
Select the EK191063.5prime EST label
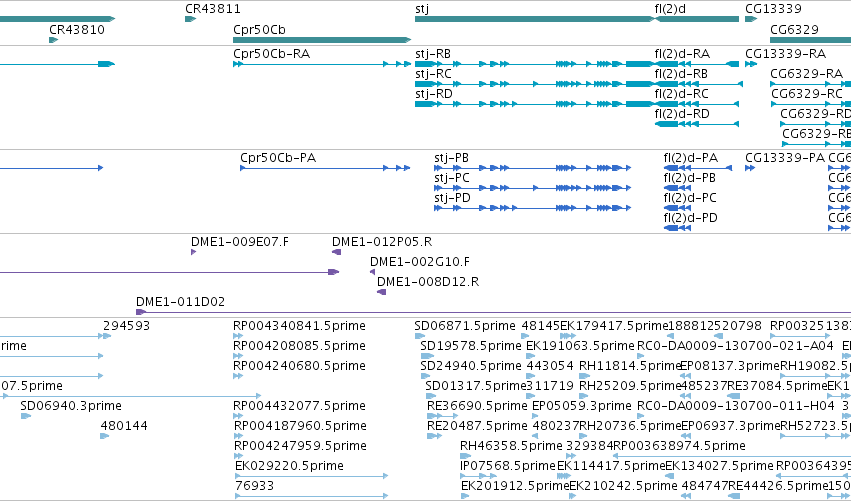point(580,346)
